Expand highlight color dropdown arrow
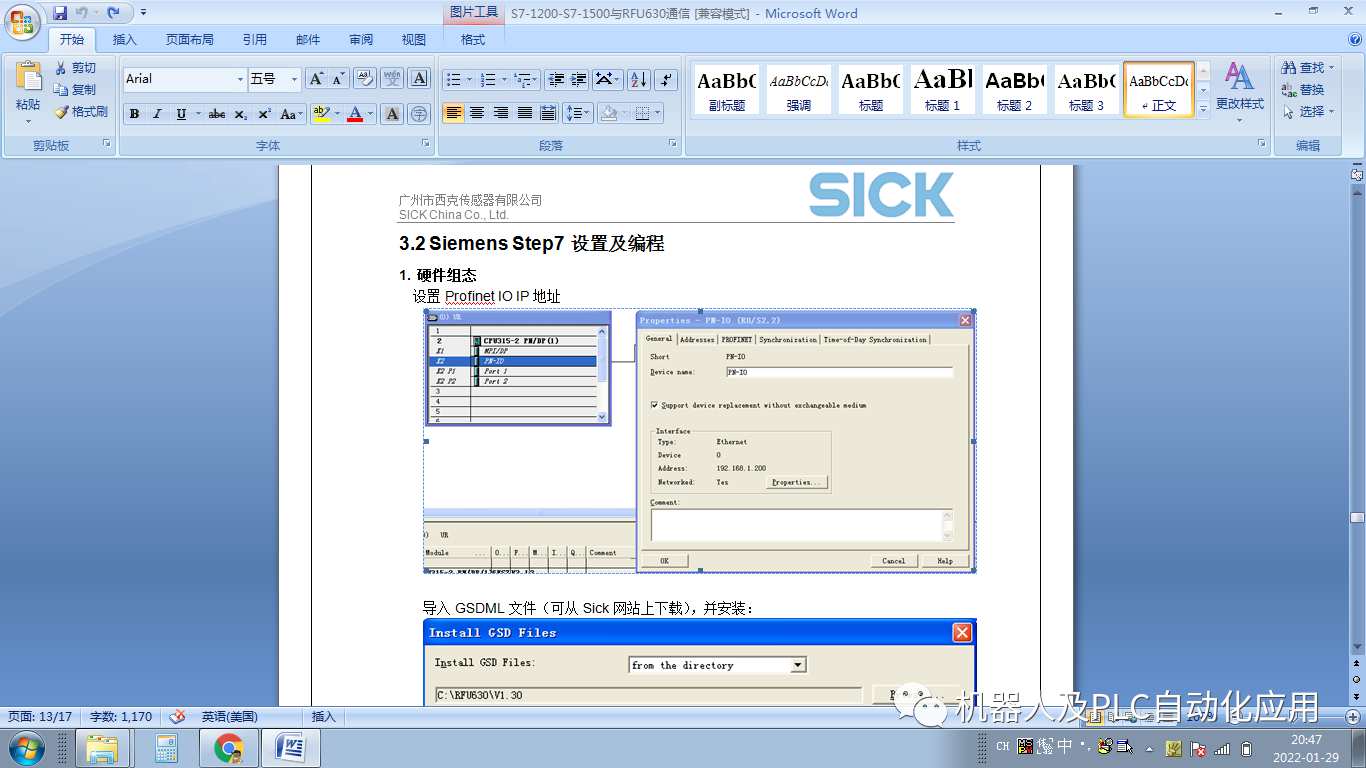Viewport: 1366px width, 768px height. tap(338, 114)
